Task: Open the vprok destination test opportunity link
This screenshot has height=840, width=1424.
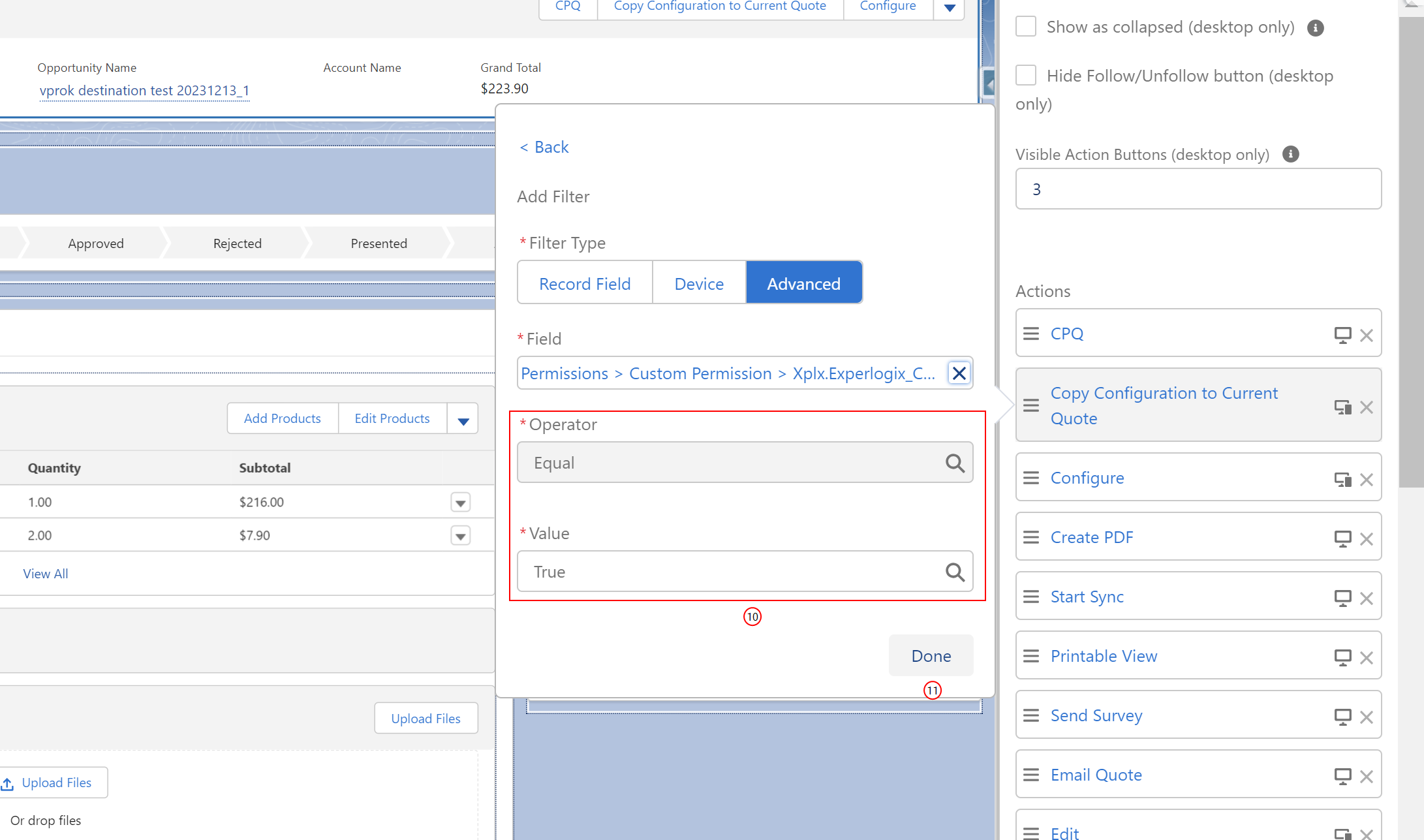Action: click(144, 90)
